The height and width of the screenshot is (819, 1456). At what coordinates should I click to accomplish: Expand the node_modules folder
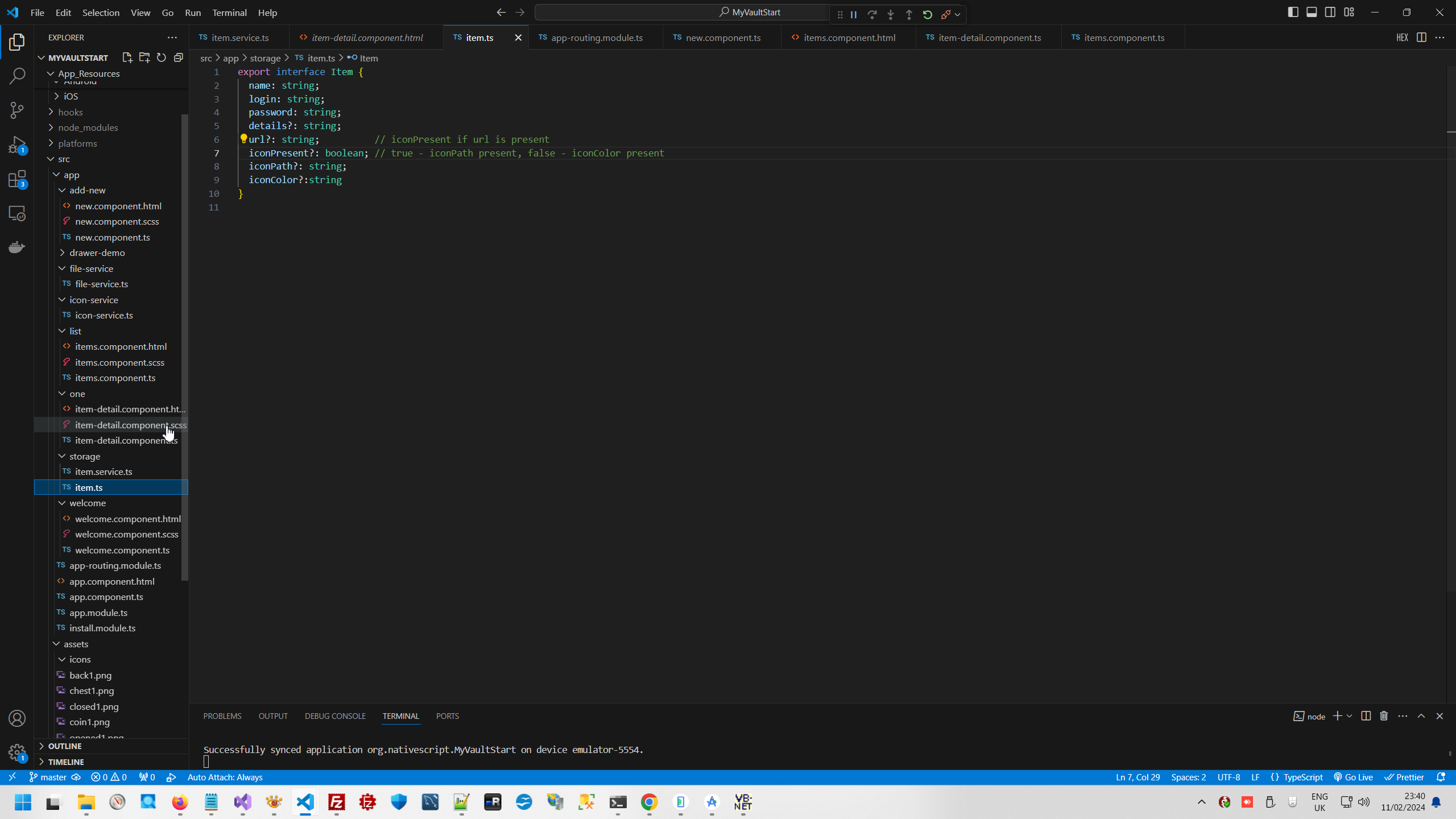(88, 127)
